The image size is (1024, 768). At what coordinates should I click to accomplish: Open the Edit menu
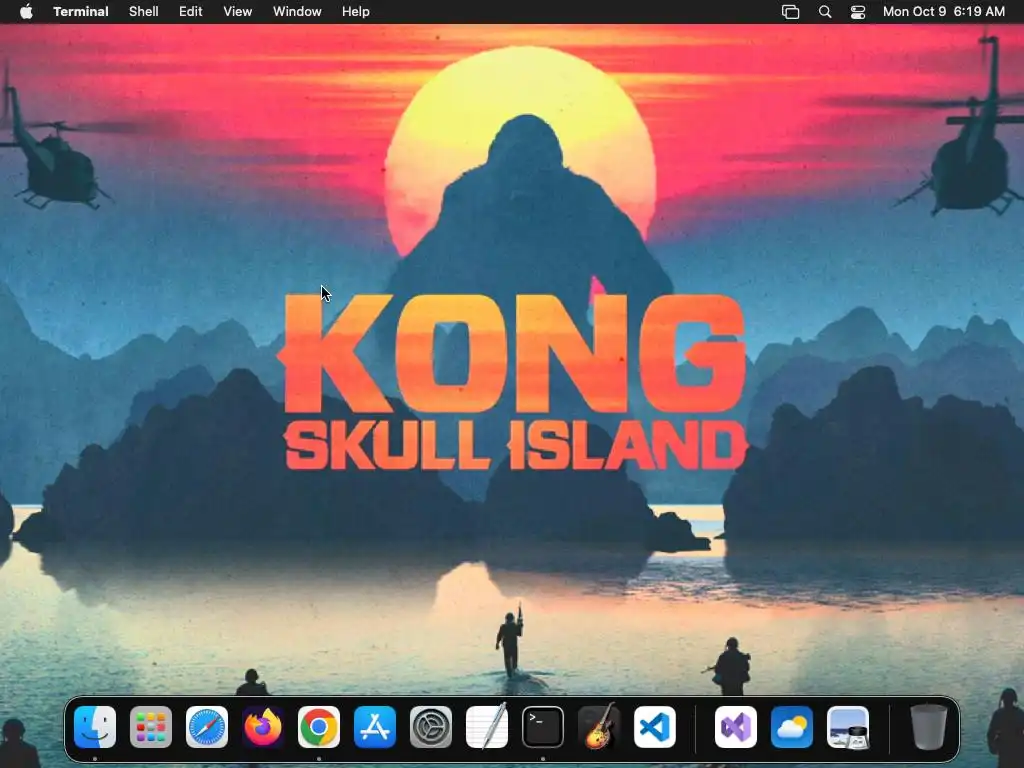point(191,12)
